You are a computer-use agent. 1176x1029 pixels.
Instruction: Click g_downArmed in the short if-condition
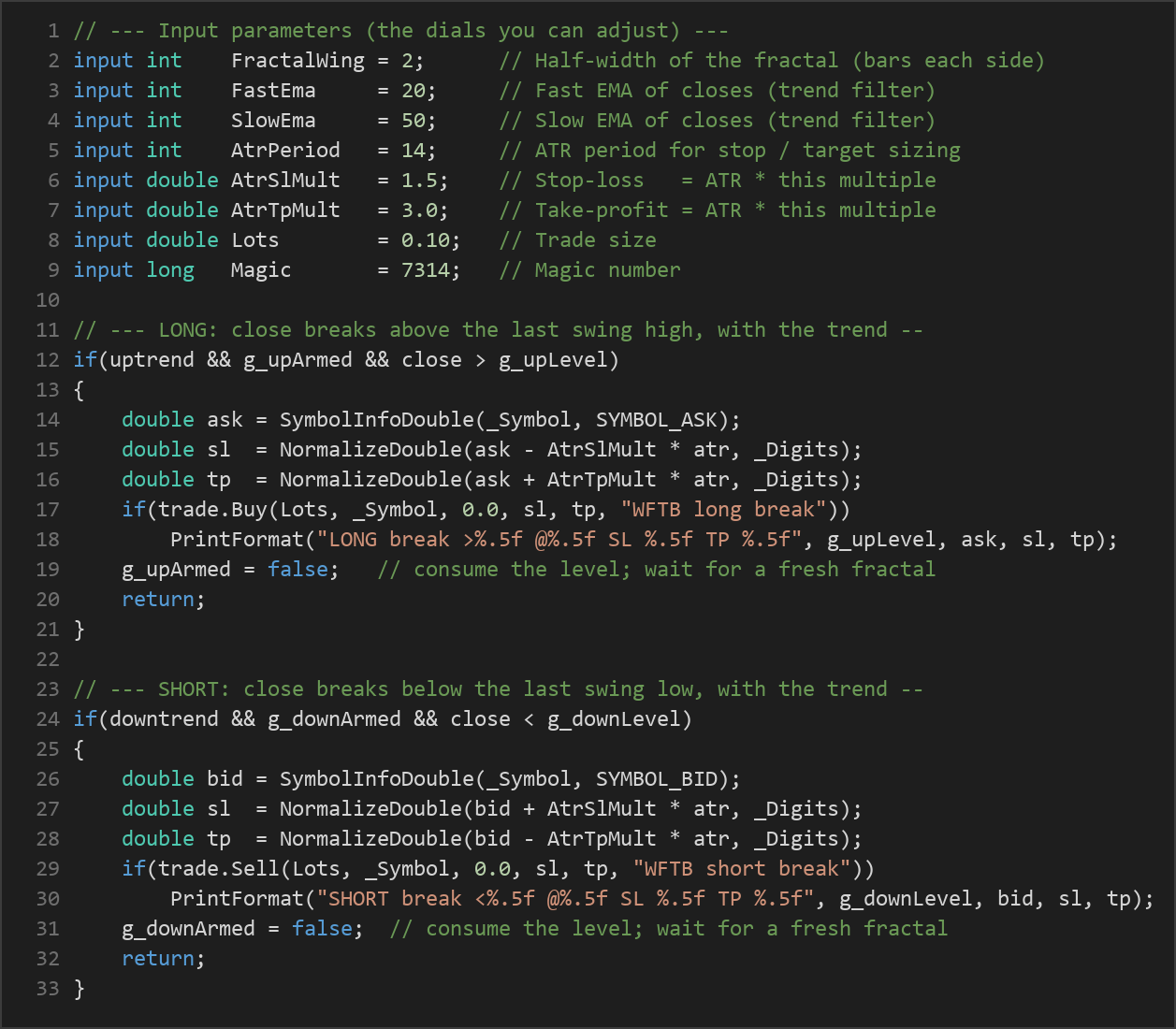tap(334, 719)
